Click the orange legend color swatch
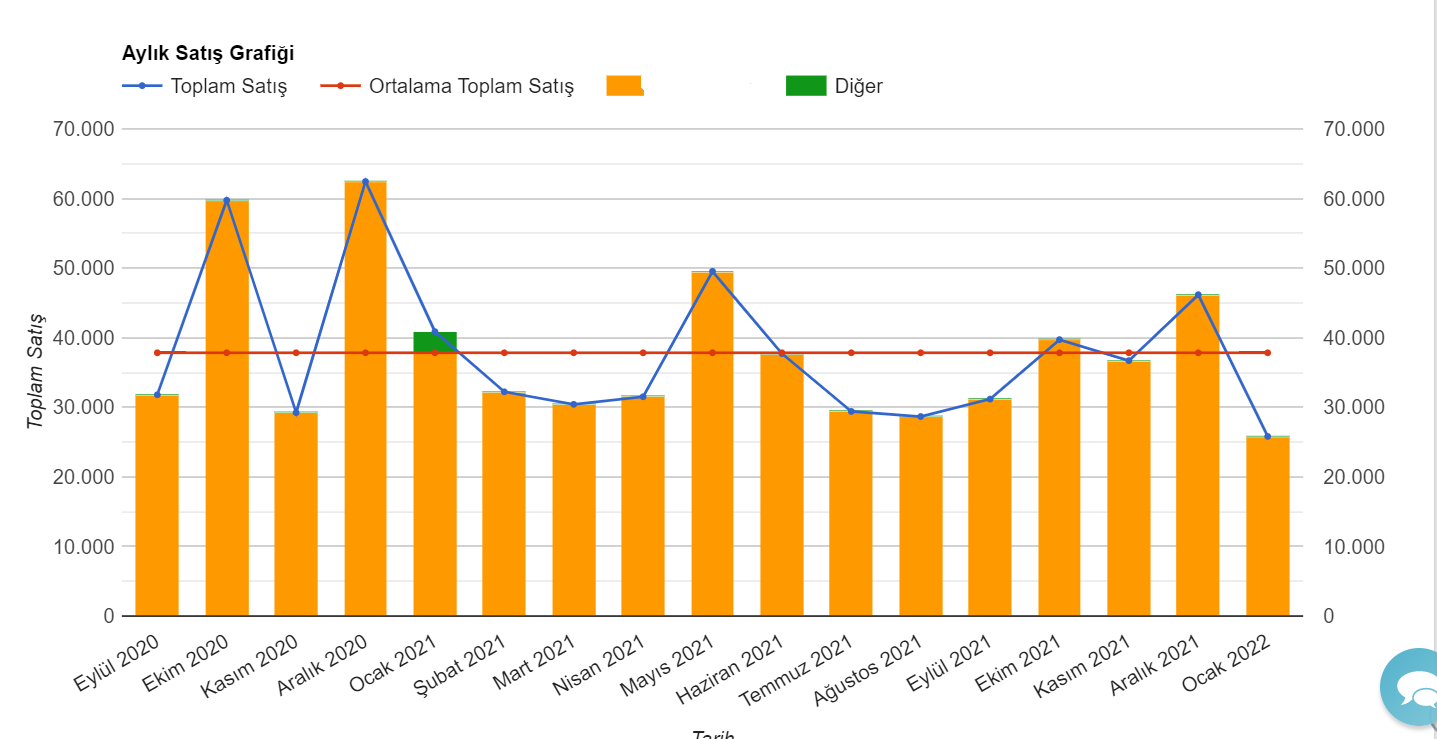 pyautogui.click(x=625, y=86)
